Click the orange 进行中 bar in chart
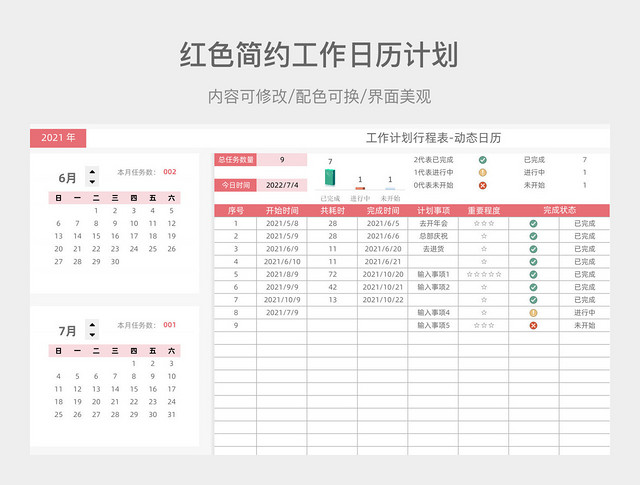This screenshot has width=640, height=485. (360, 188)
